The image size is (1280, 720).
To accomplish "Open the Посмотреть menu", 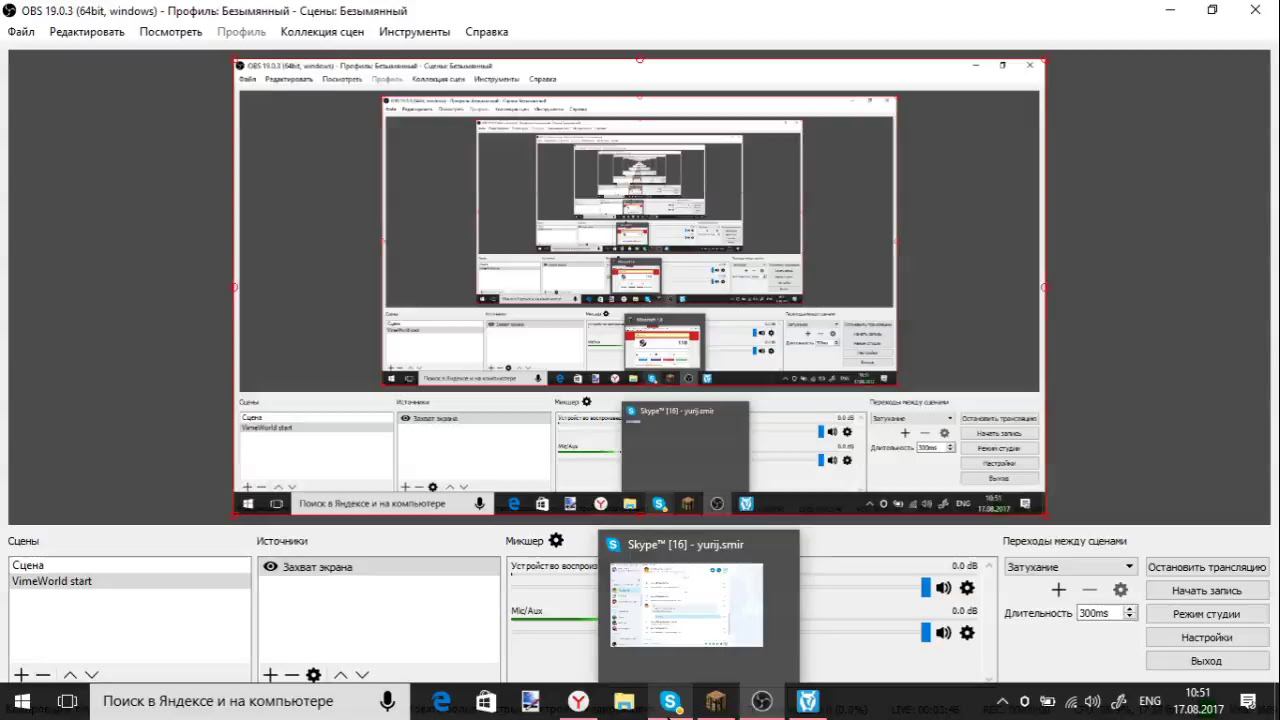I will (171, 32).
